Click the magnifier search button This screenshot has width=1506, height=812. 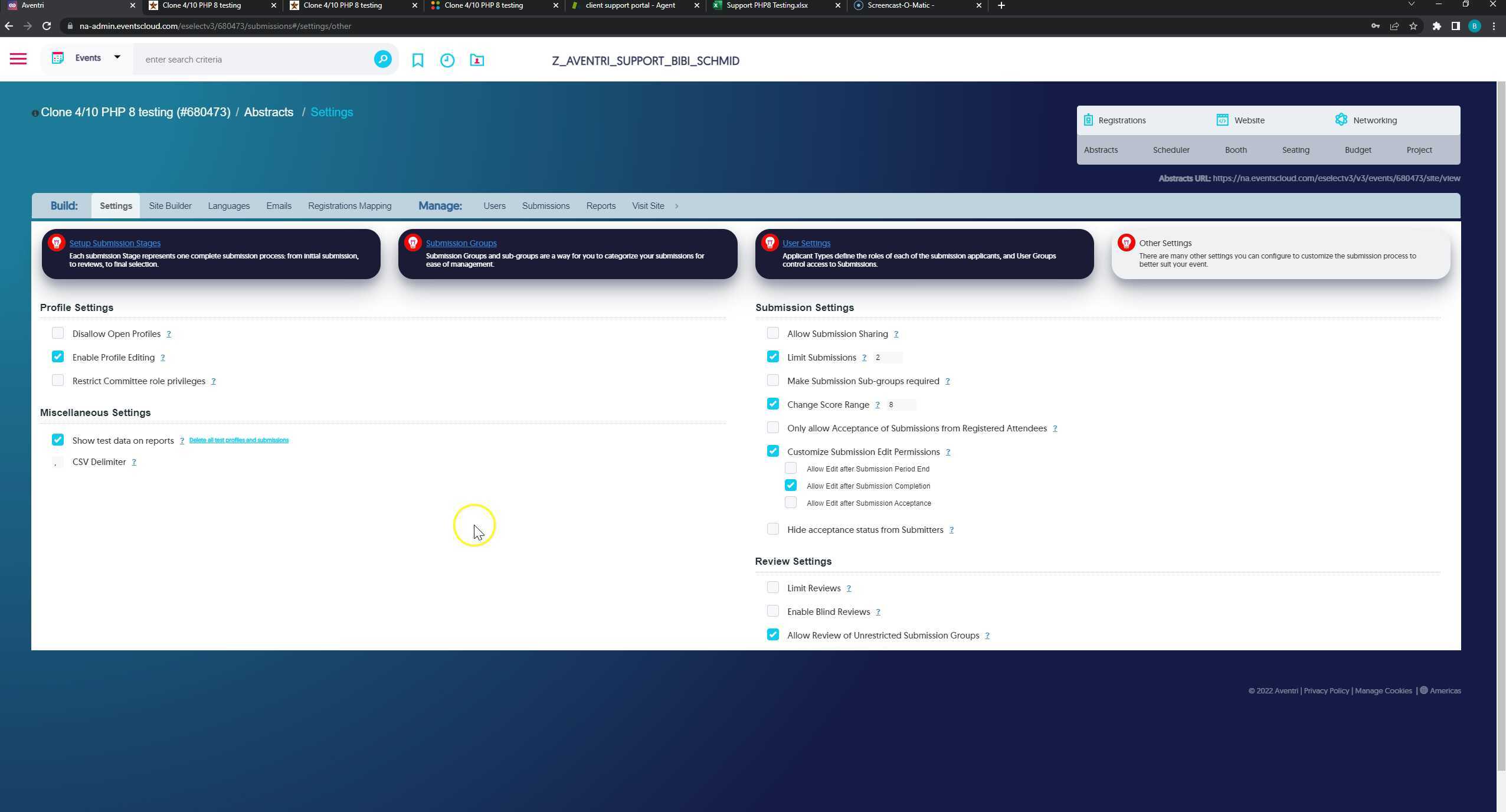coord(382,59)
